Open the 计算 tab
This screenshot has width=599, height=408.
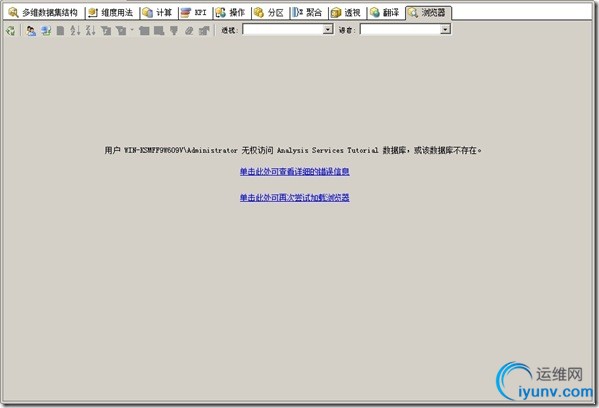coord(158,13)
